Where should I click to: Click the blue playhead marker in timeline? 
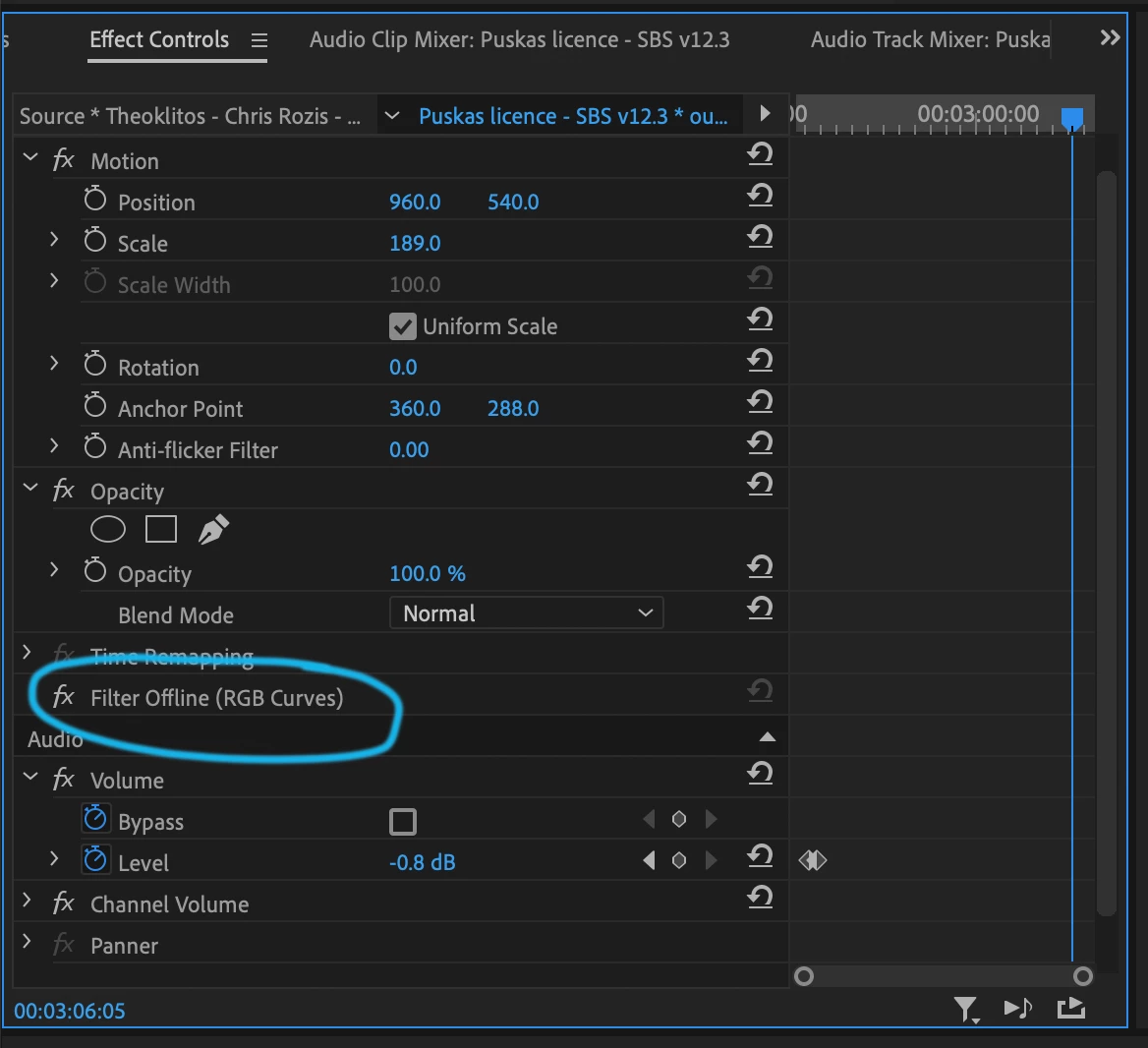1072,117
